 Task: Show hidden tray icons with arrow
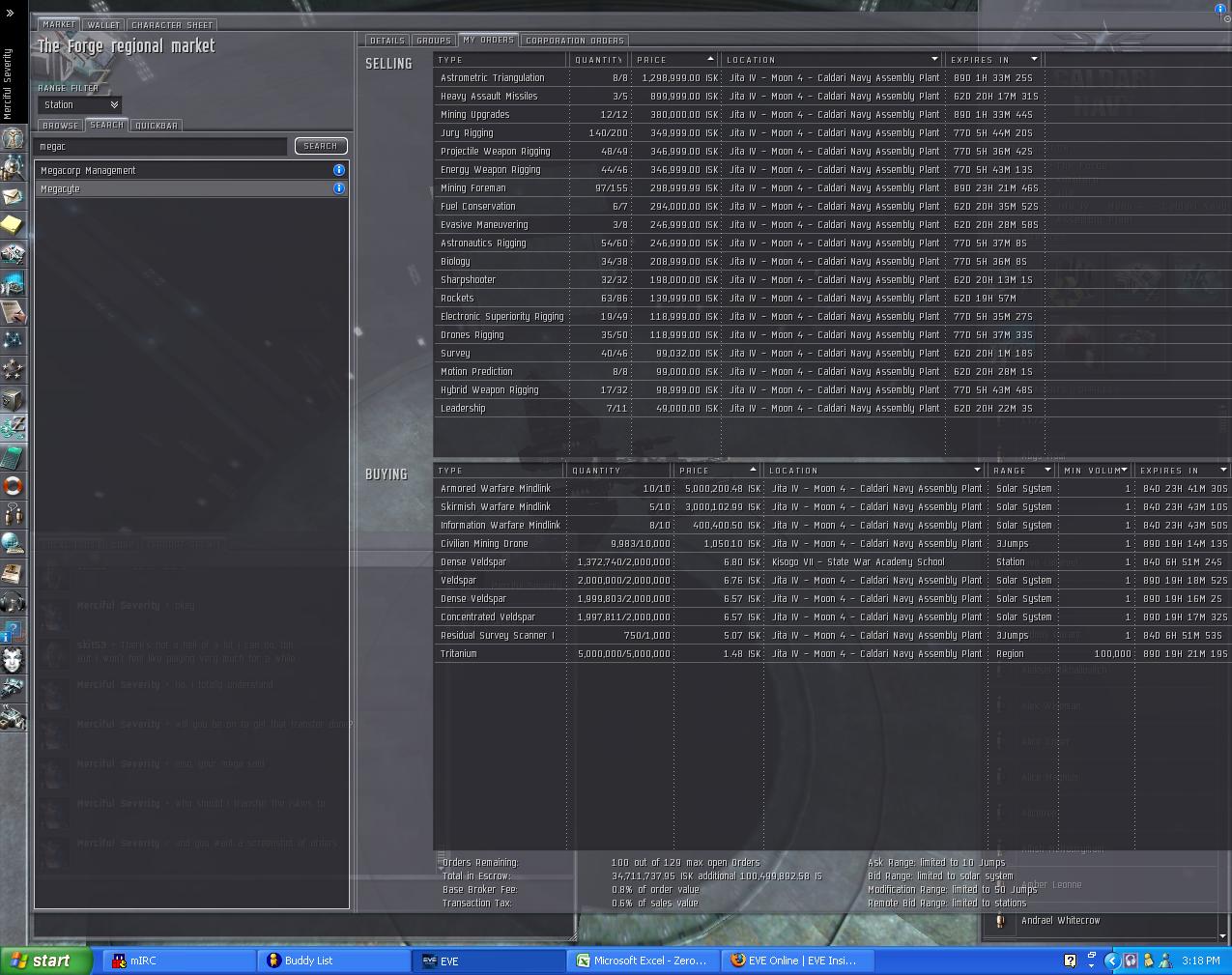click(1111, 961)
